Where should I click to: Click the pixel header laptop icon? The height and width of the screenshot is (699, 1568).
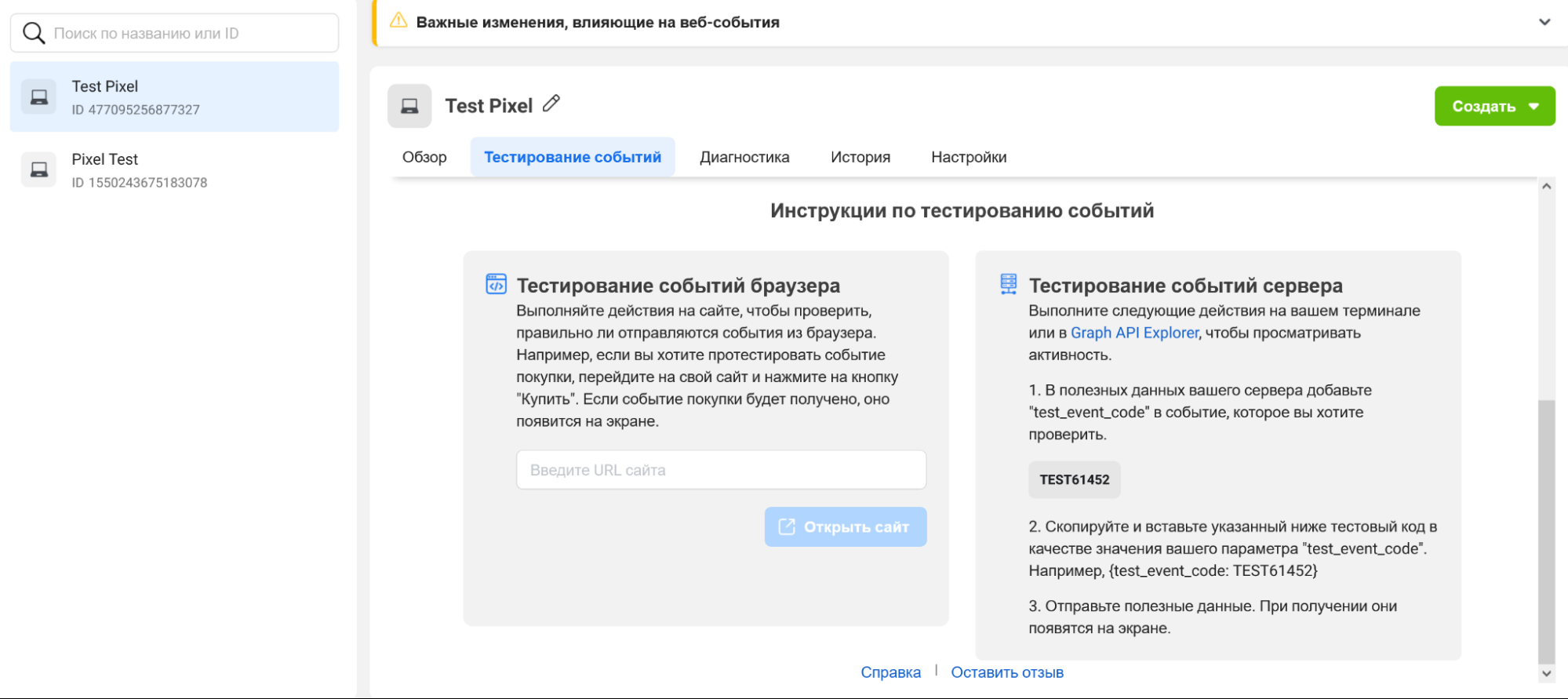[x=409, y=106]
